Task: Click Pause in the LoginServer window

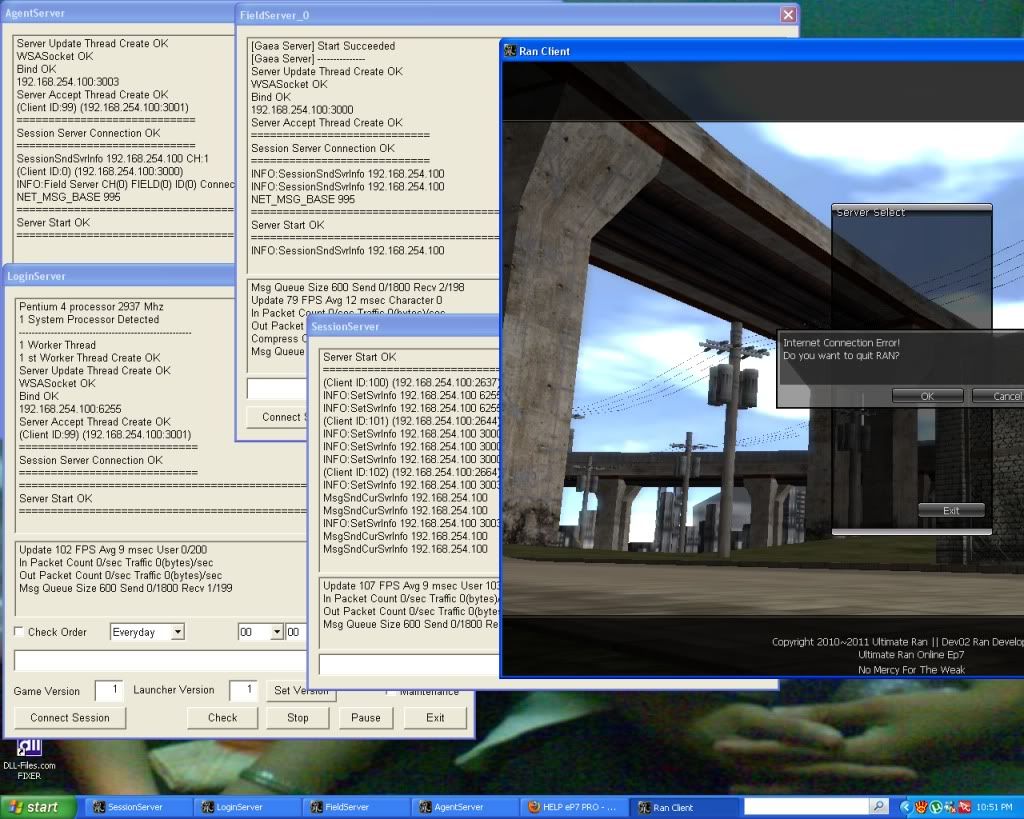Action: point(365,717)
